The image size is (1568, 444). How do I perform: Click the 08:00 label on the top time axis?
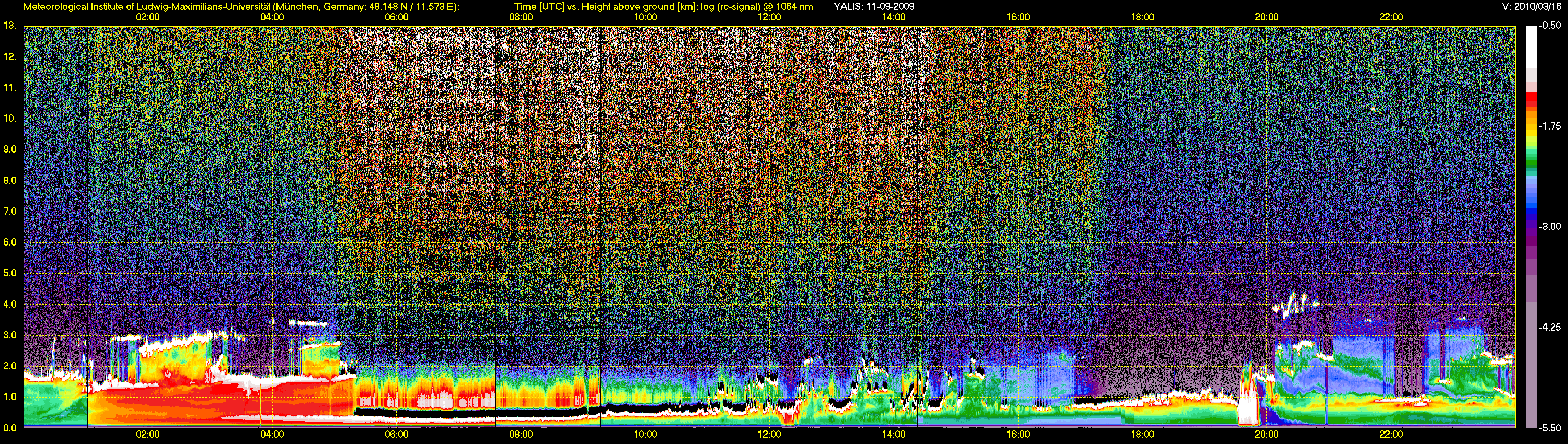[x=521, y=17]
